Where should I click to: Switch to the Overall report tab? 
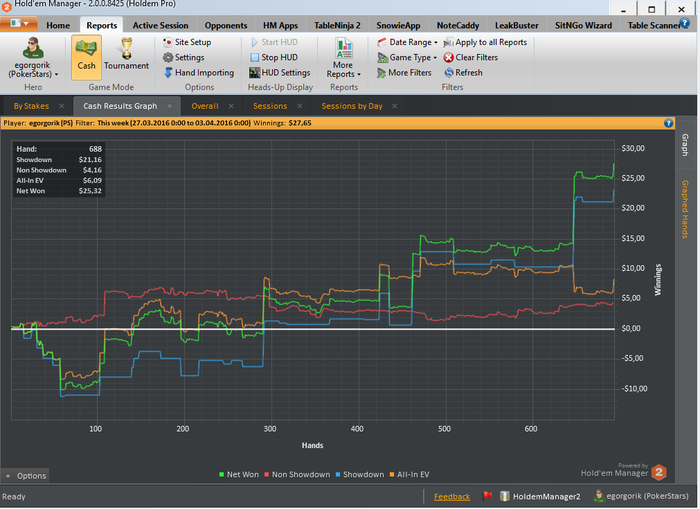pyautogui.click(x=205, y=106)
